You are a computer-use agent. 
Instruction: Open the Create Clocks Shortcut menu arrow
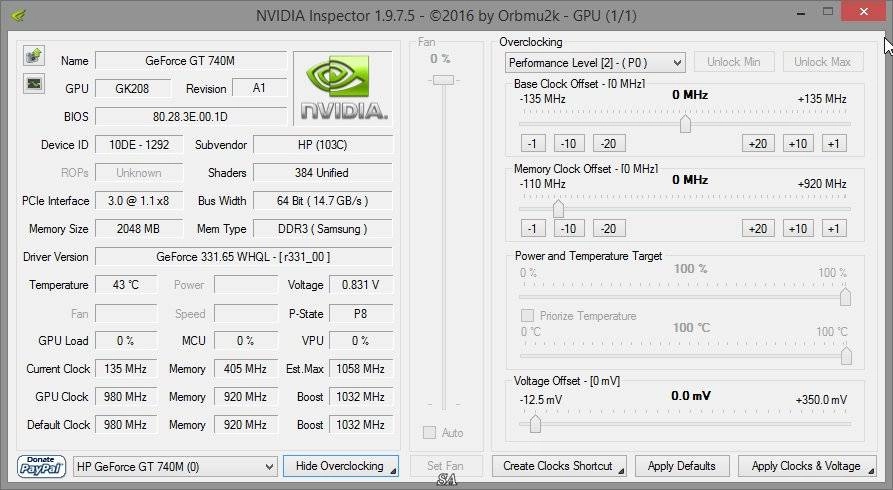[621, 471]
